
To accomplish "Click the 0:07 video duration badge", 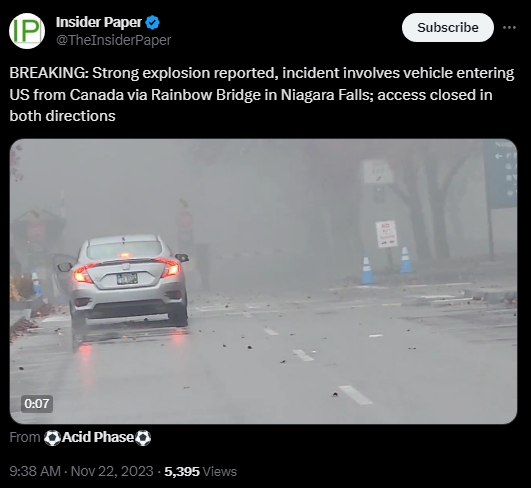I will pos(37,404).
